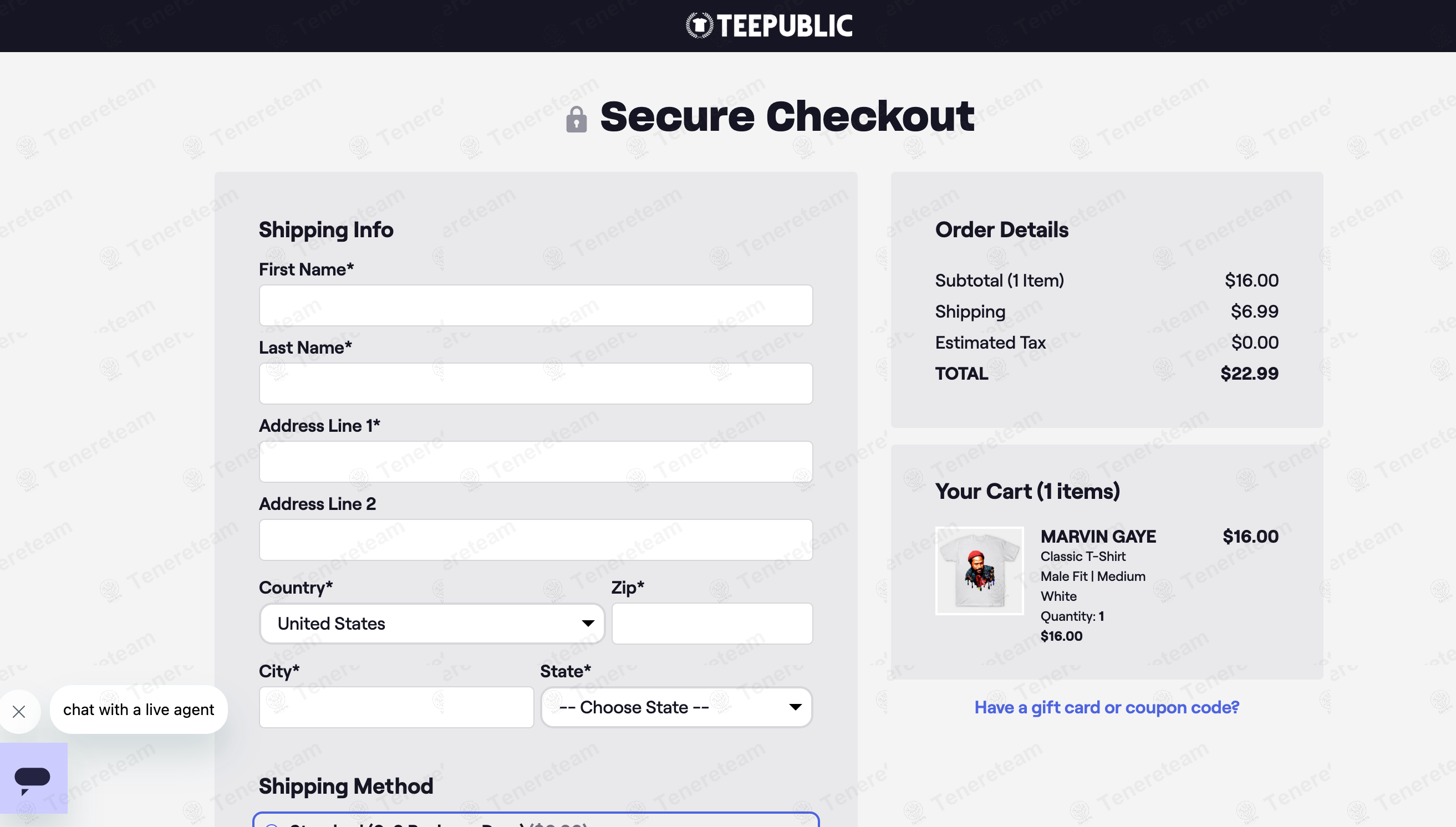Open the chat widget speech bubble icon
This screenshot has height=827, width=1456.
point(32,779)
